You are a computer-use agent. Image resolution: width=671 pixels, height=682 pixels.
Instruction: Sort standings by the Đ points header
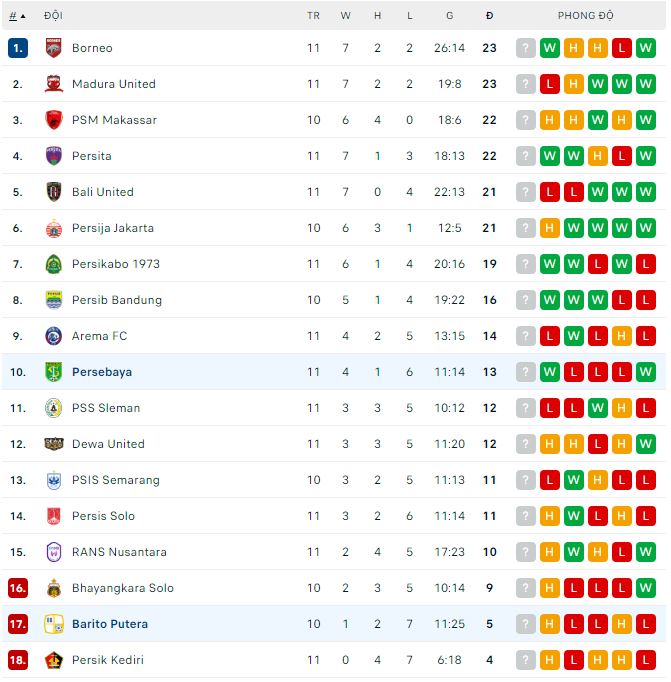[489, 16]
